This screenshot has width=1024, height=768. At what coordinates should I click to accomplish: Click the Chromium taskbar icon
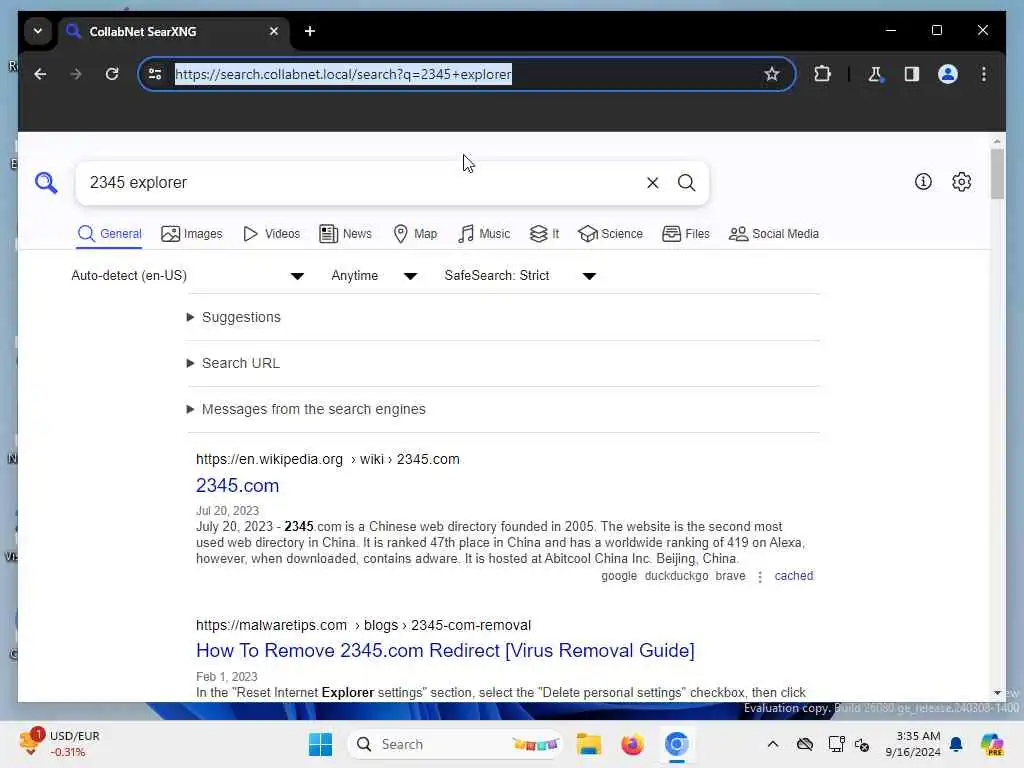[x=677, y=744]
